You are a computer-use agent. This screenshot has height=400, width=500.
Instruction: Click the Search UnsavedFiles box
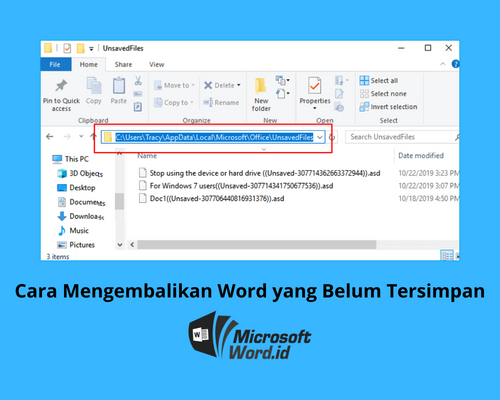tap(402, 137)
